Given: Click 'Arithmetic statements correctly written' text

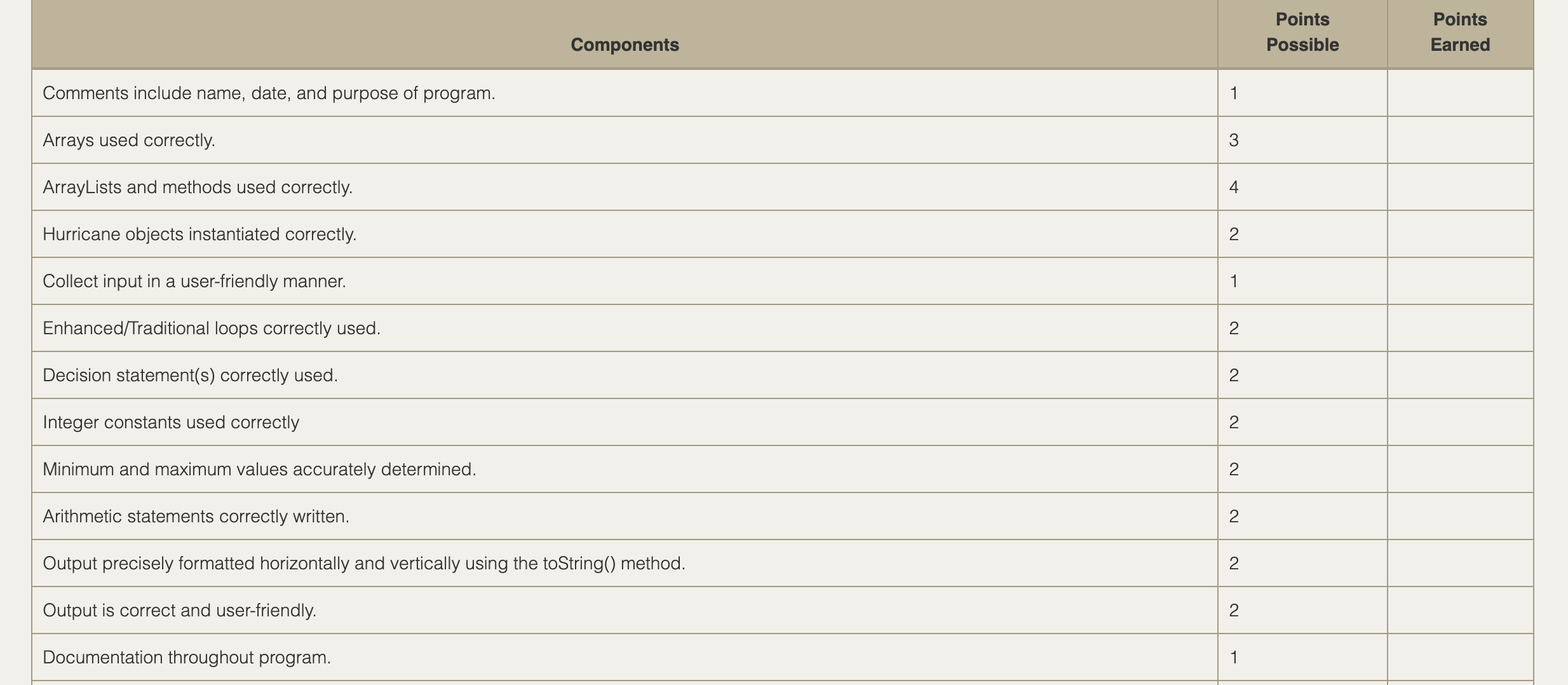Looking at the screenshot, I should 196,517.
